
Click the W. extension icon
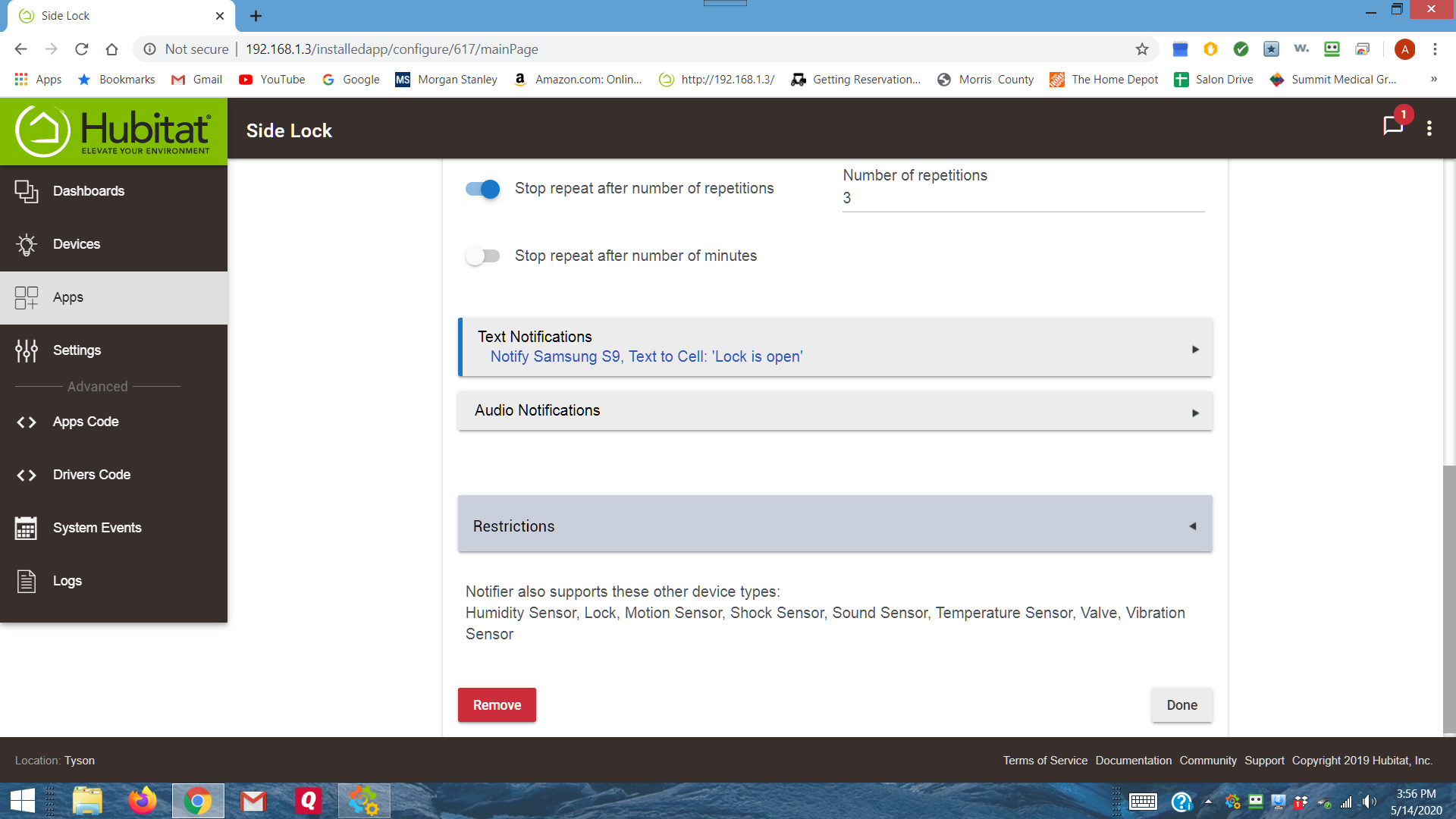click(x=1301, y=49)
